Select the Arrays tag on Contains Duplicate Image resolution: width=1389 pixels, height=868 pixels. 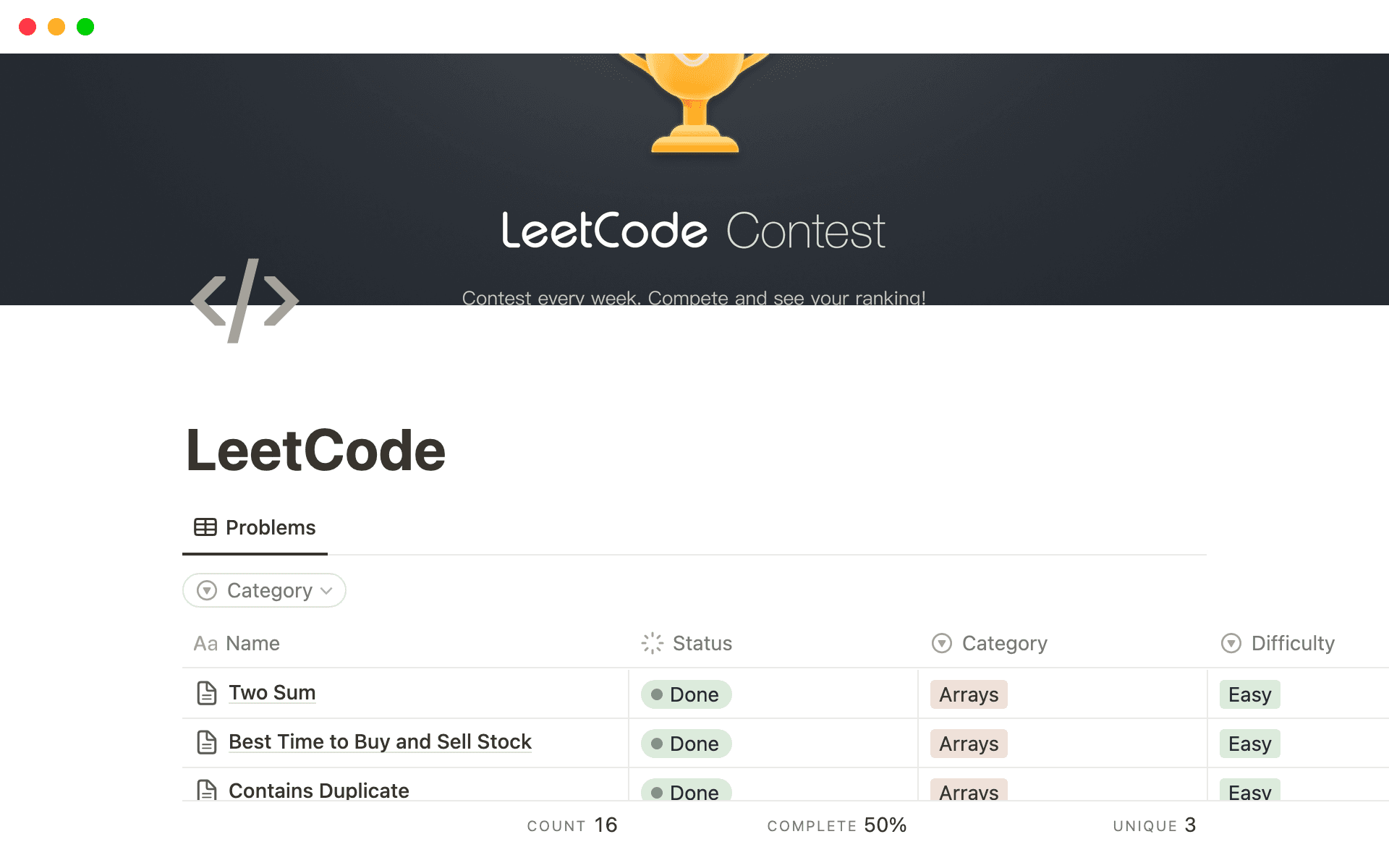coord(968,792)
